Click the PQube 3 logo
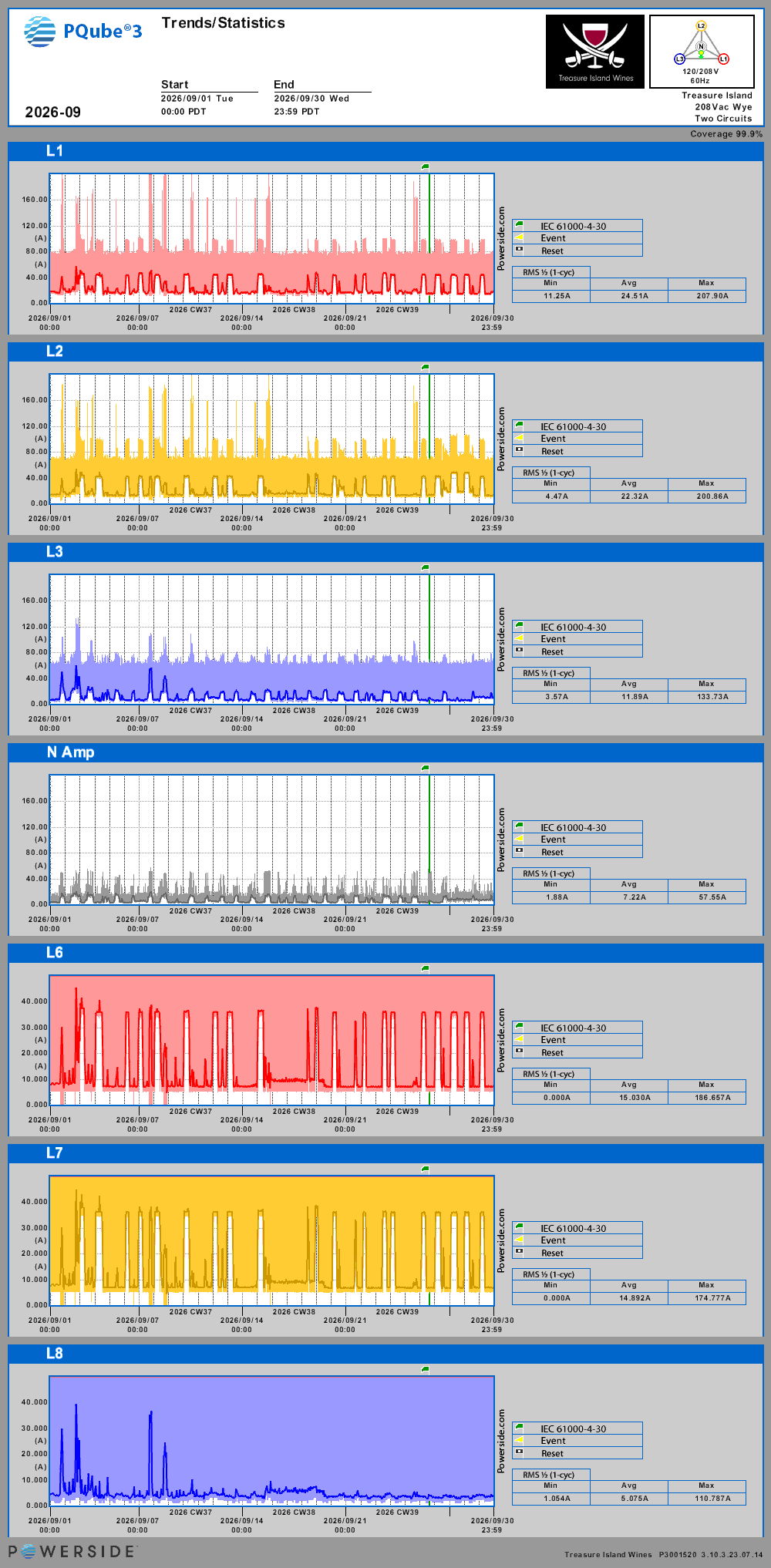771x1568 pixels. tap(82, 32)
